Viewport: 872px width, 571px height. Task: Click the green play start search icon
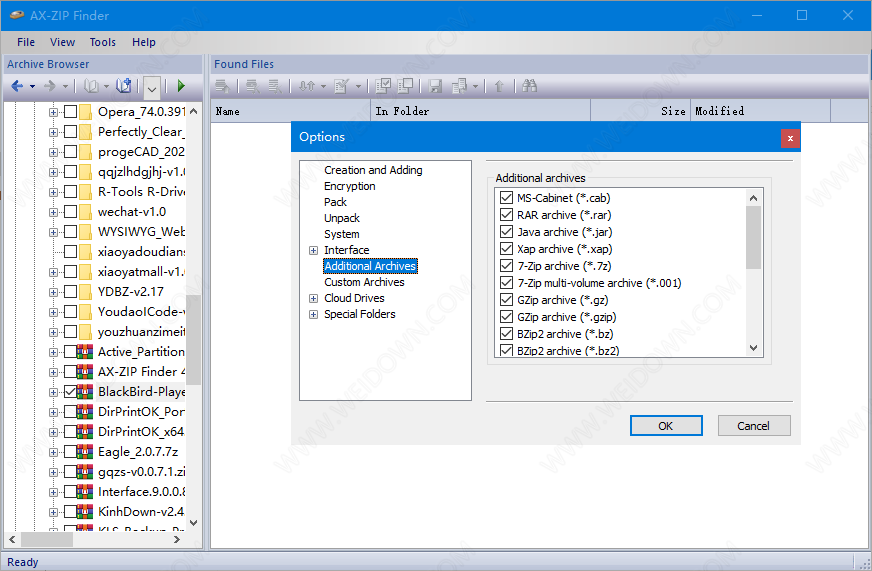coord(181,86)
